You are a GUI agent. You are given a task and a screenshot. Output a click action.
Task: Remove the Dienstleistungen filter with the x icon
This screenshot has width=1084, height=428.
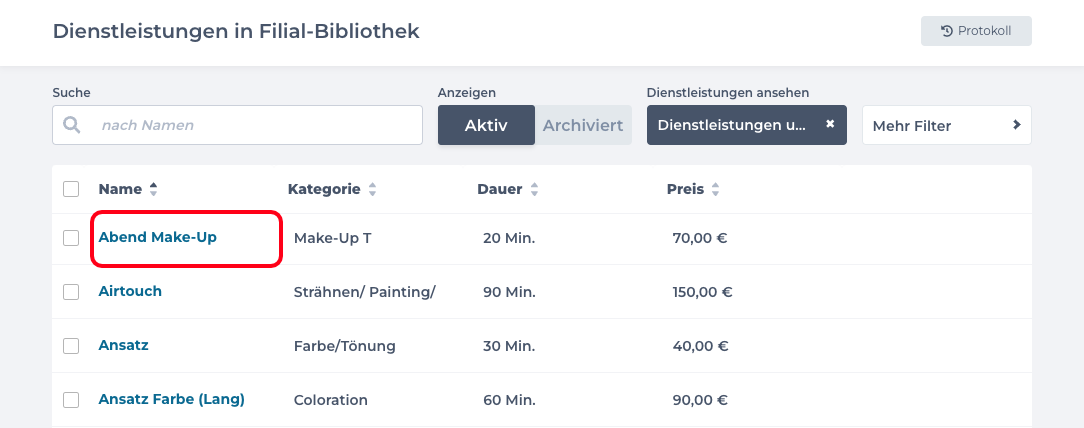click(829, 125)
